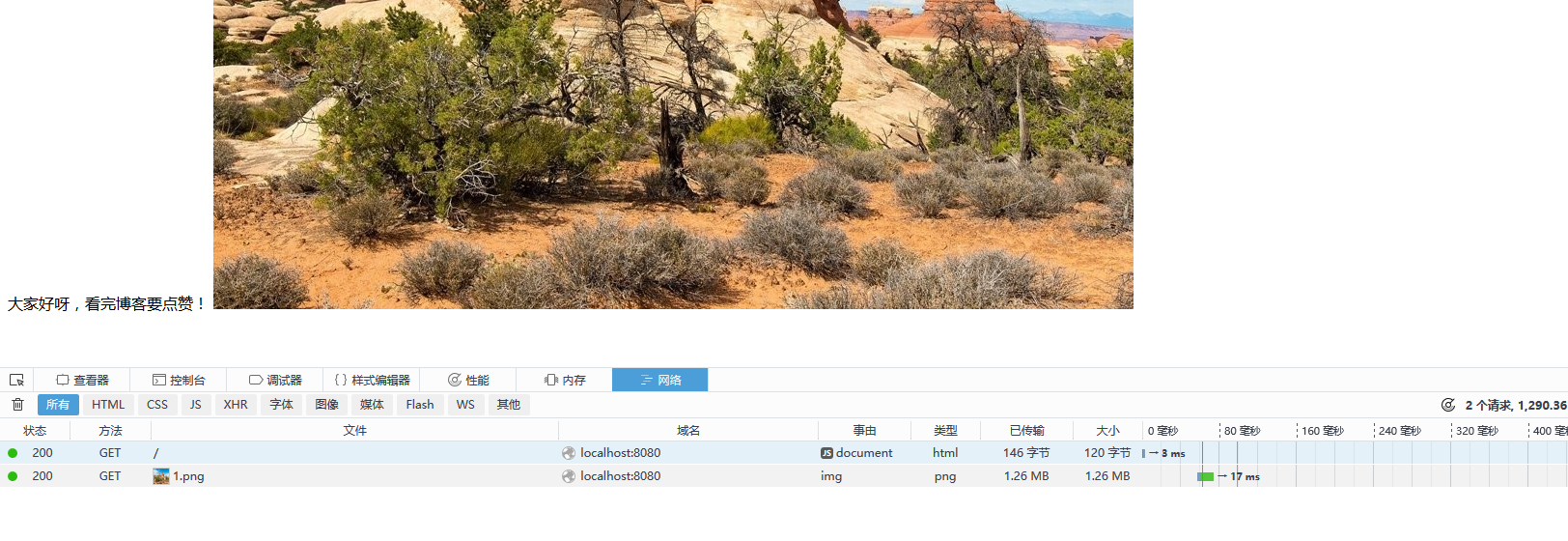Screen dimensions: 1568x541
Task: Filter requests by 图像 images
Action: [x=327, y=405]
